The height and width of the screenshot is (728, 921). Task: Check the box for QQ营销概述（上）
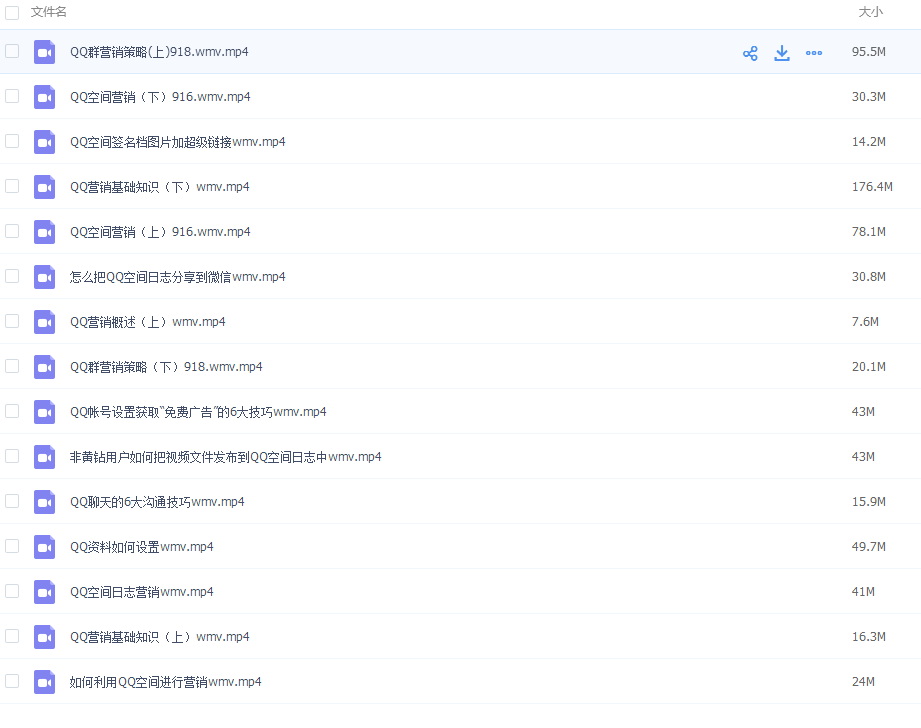[12, 321]
